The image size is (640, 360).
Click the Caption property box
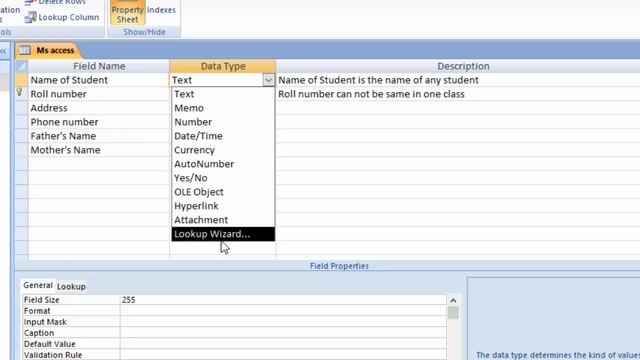point(283,333)
